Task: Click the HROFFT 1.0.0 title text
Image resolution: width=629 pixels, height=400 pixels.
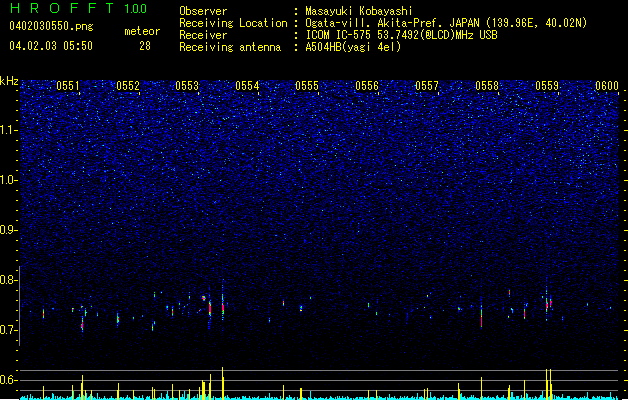Action: coord(78,8)
